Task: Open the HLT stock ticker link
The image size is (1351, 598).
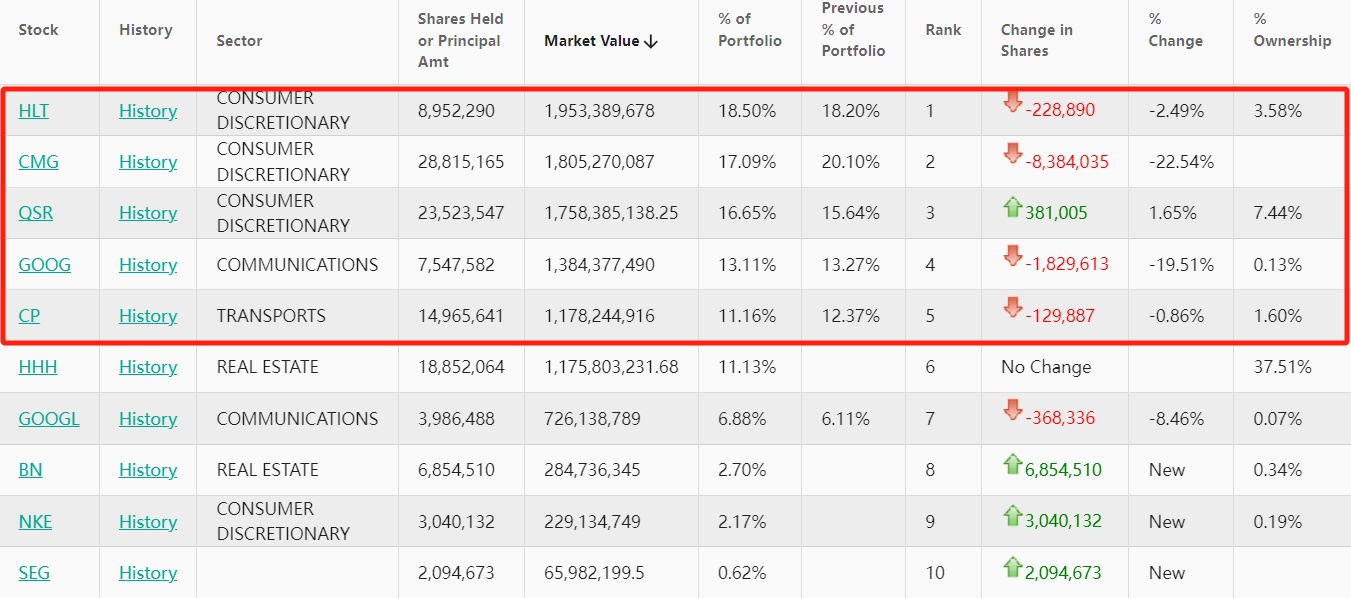Action: pos(33,111)
